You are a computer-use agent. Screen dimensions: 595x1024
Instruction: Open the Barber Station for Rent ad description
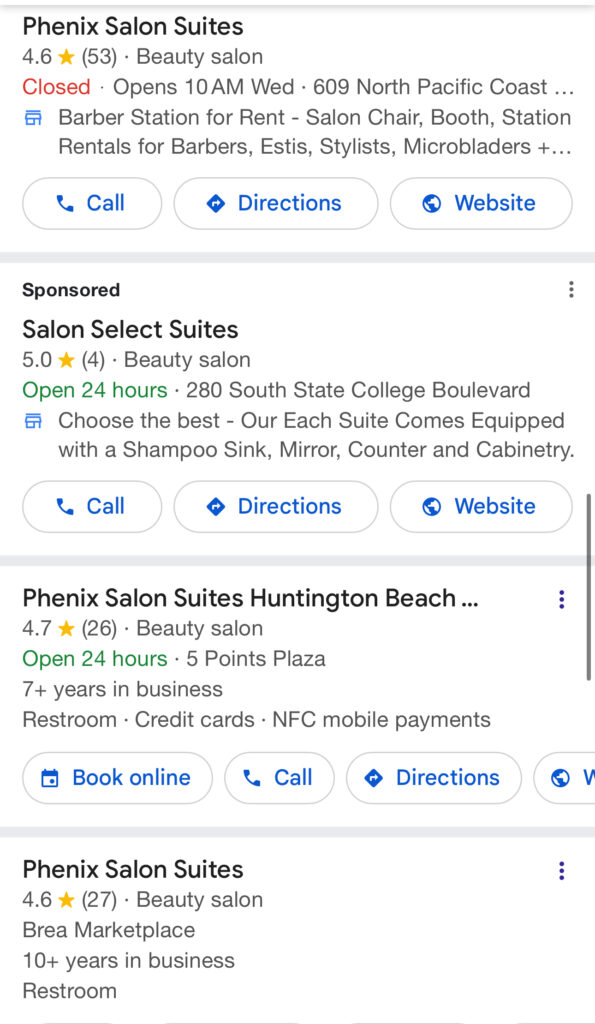[314, 132]
